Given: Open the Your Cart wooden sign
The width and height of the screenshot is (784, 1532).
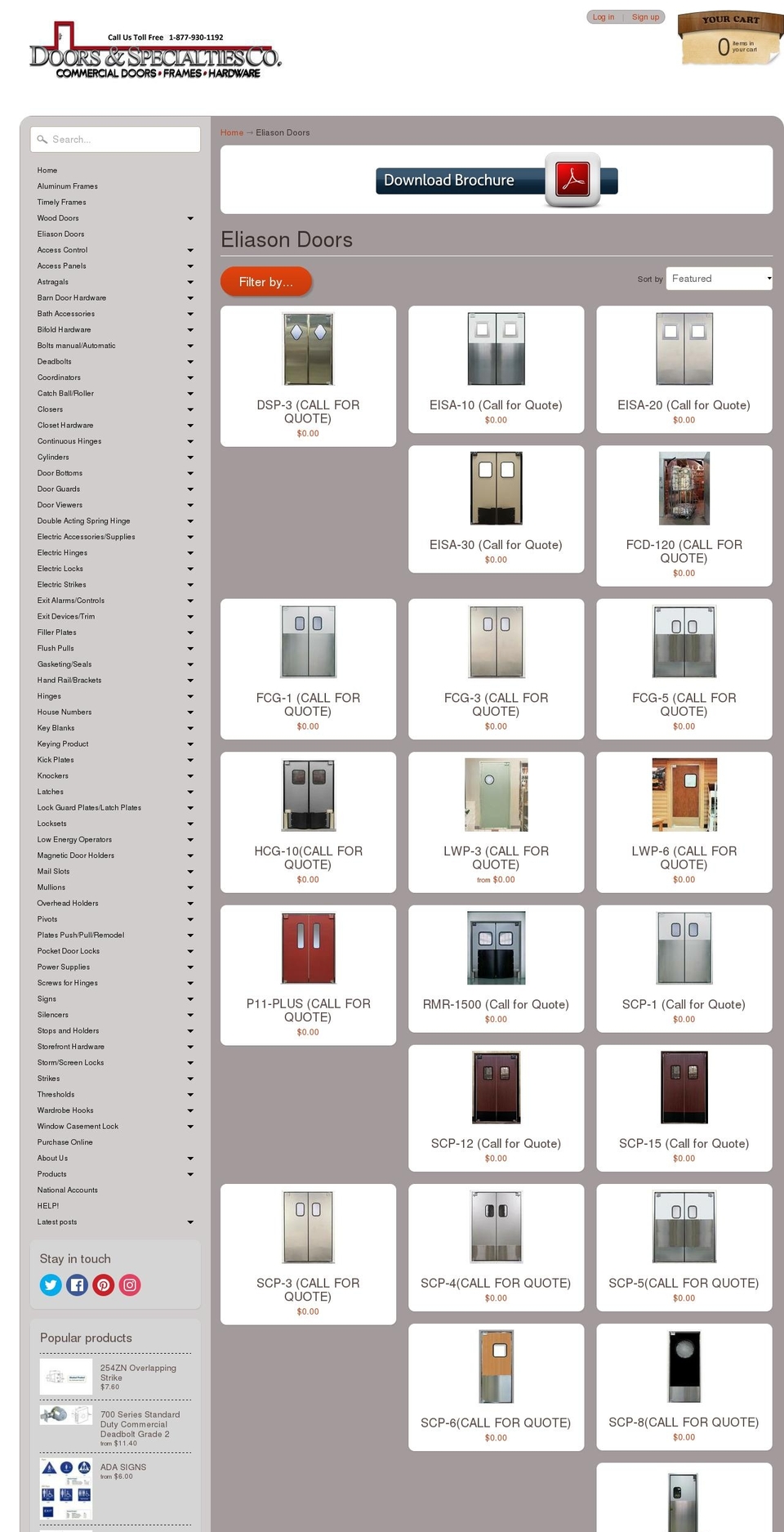Looking at the screenshot, I should point(730,38).
